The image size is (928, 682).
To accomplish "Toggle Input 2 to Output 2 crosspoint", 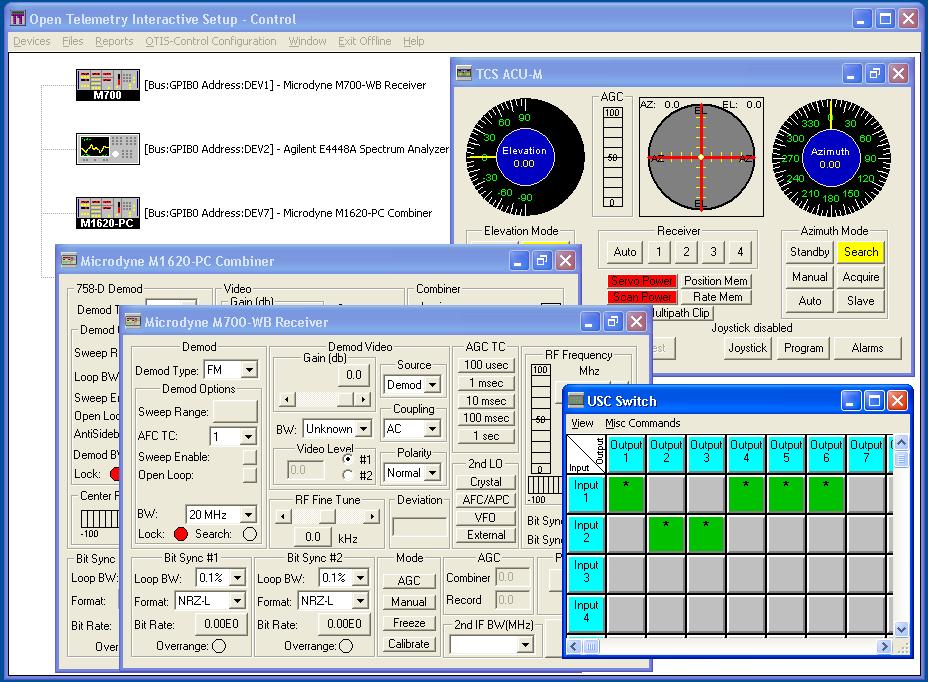I will (666, 533).
